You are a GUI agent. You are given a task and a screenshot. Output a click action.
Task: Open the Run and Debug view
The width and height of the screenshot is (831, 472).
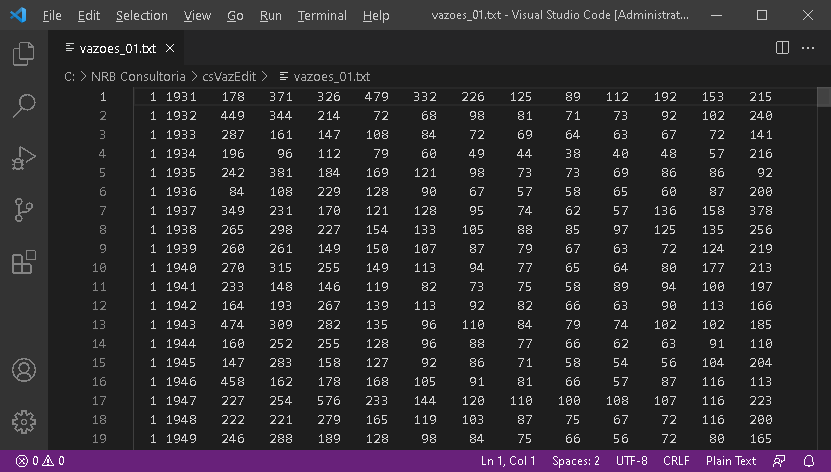tap(24, 158)
